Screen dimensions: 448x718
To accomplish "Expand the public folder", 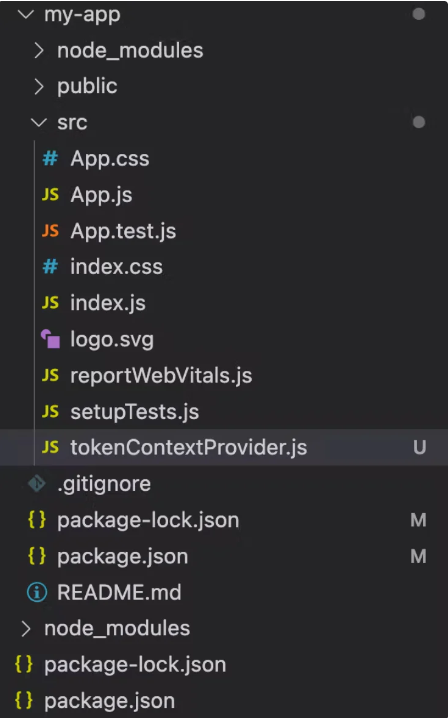I will (39, 86).
